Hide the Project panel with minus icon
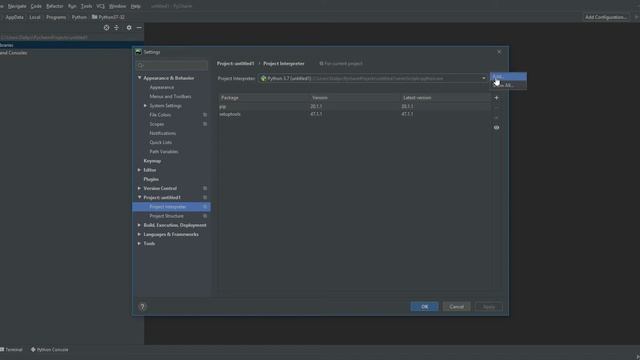This screenshot has height=360, width=640. [139, 28]
